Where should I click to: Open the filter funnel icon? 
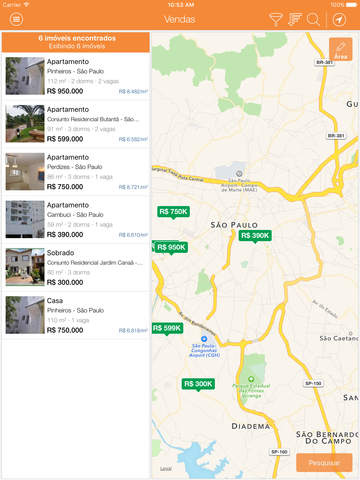(x=275, y=19)
